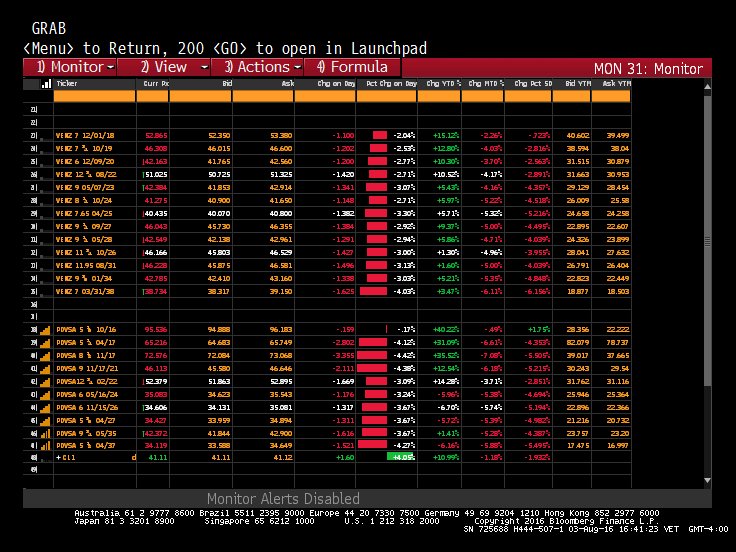The width and height of the screenshot is (736, 552).
Task: Click Curr Px value 51.025
Action: click(156, 175)
